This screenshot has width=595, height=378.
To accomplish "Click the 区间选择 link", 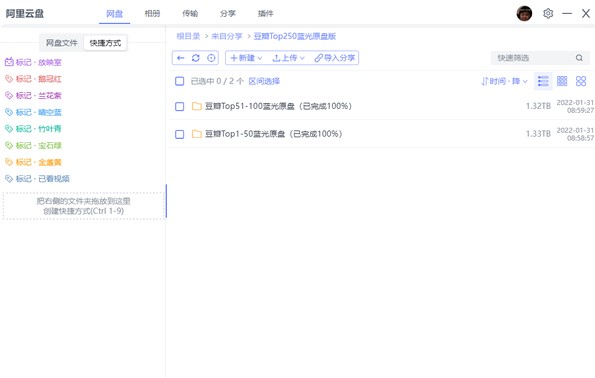I will coord(264,81).
